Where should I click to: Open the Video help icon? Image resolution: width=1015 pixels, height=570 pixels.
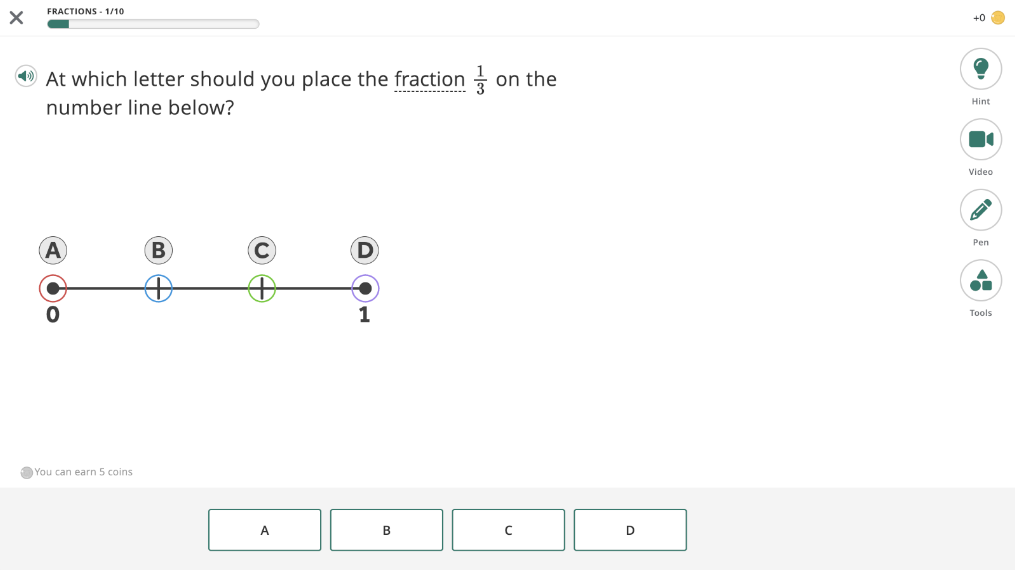(x=980, y=139)
